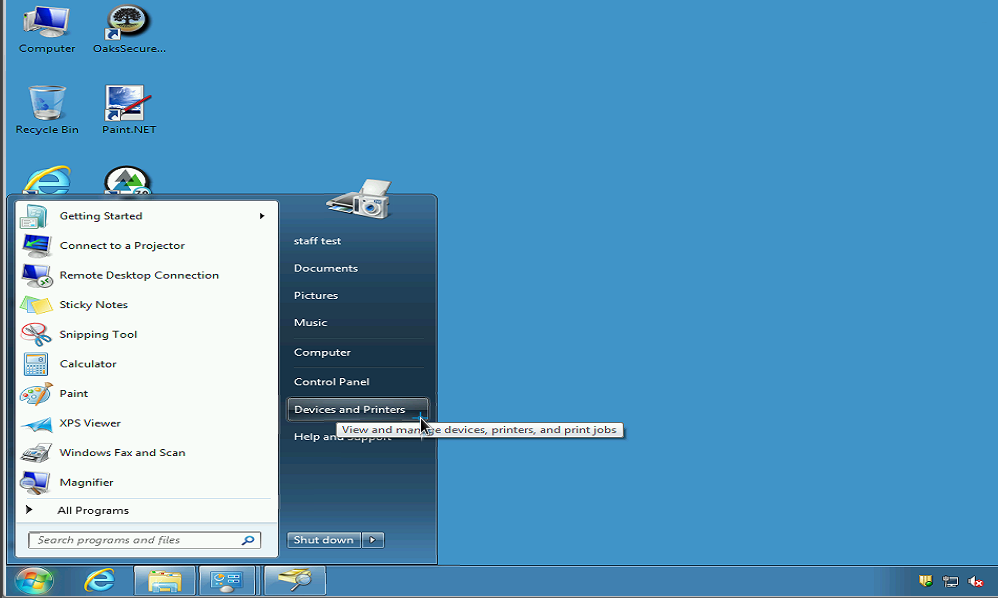Viewport: 998px width, 598px height.
Task: Click the Start orb button
Action: pos(34,580)
